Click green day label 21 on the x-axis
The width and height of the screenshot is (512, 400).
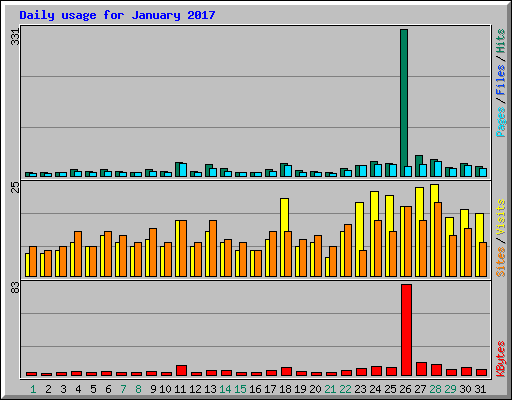[330, 389]
